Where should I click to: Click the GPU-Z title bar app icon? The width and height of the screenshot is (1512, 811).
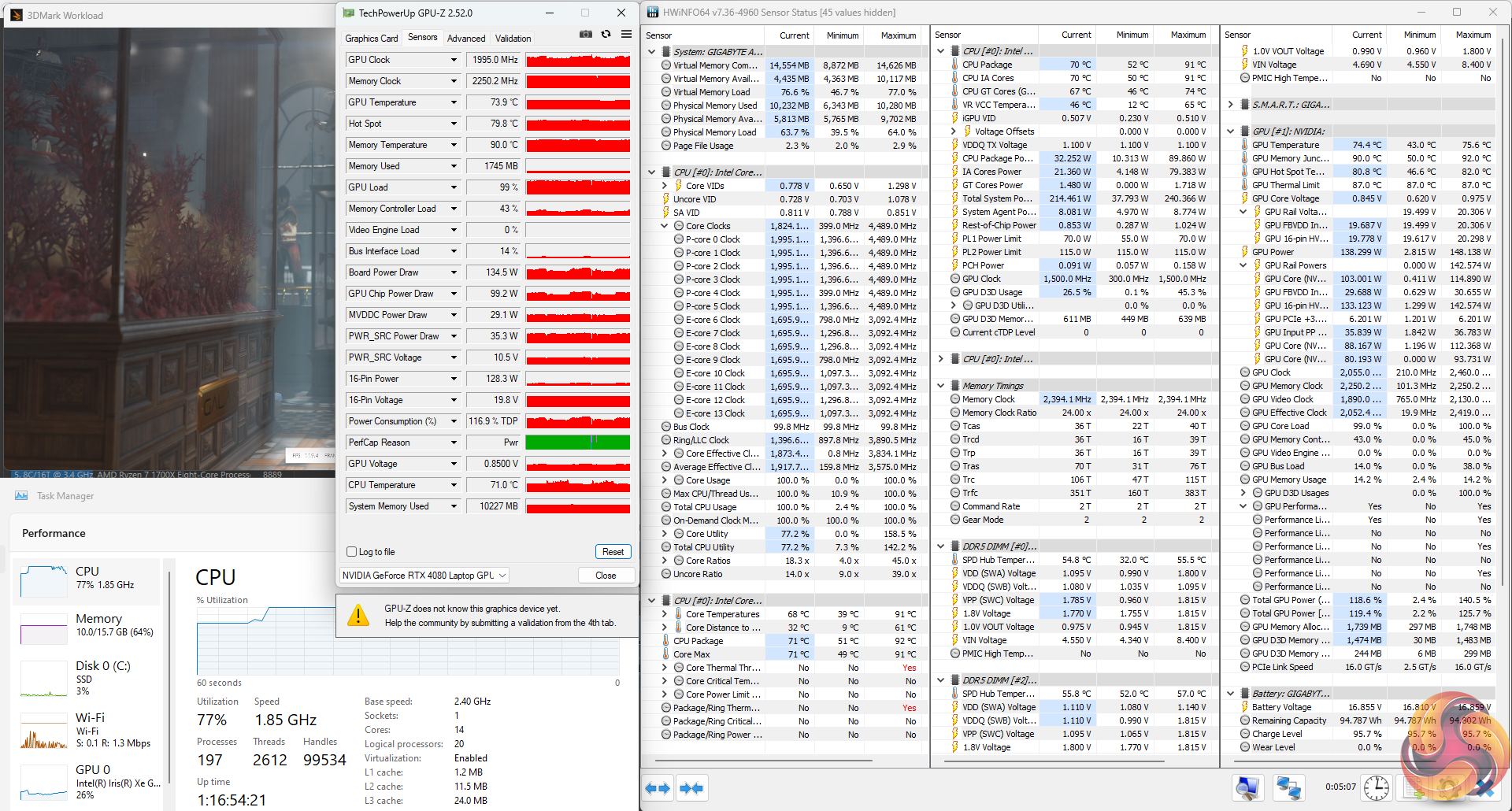click(x=349, y=13)
